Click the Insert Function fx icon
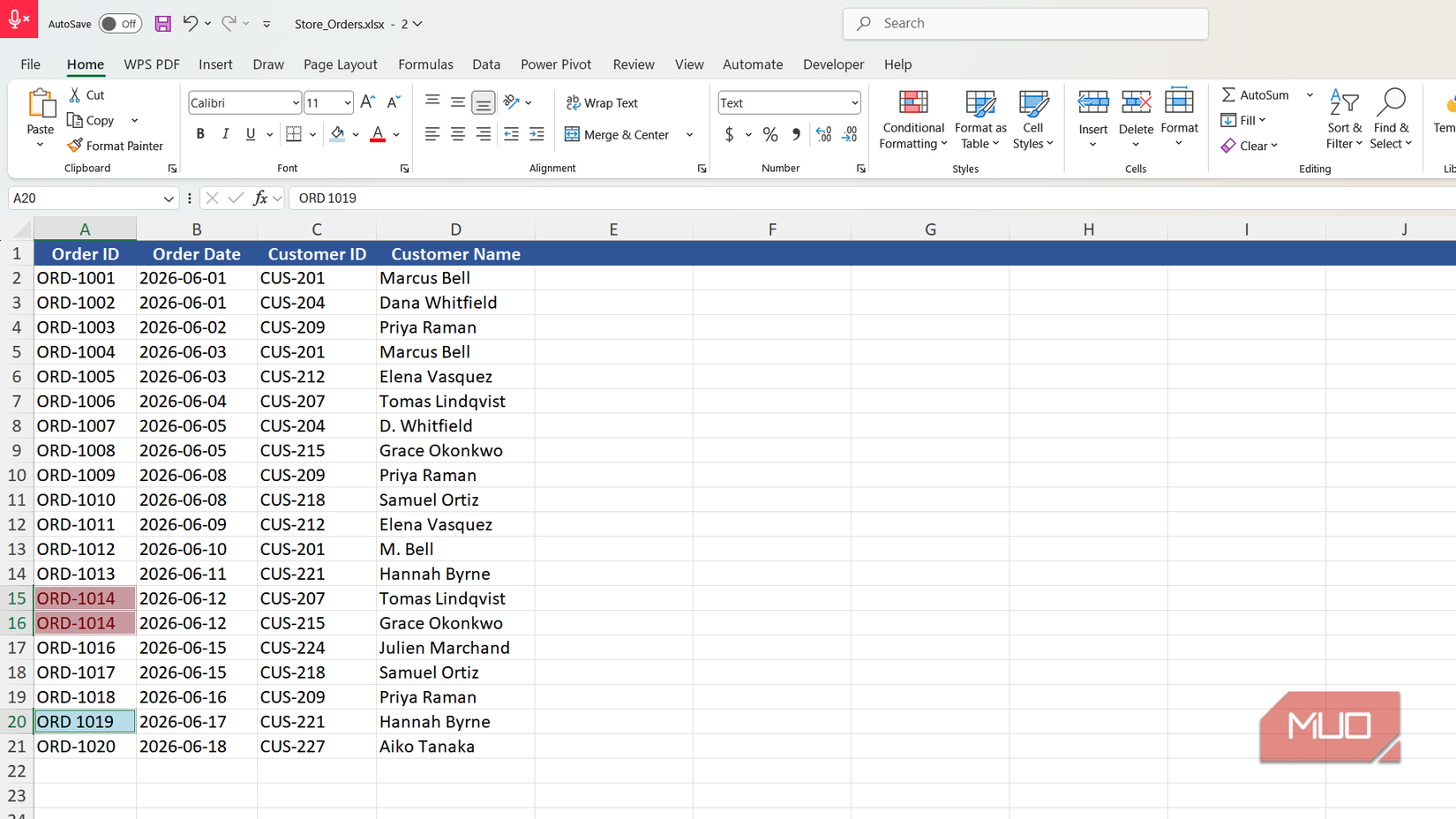 tap(260, 199)
